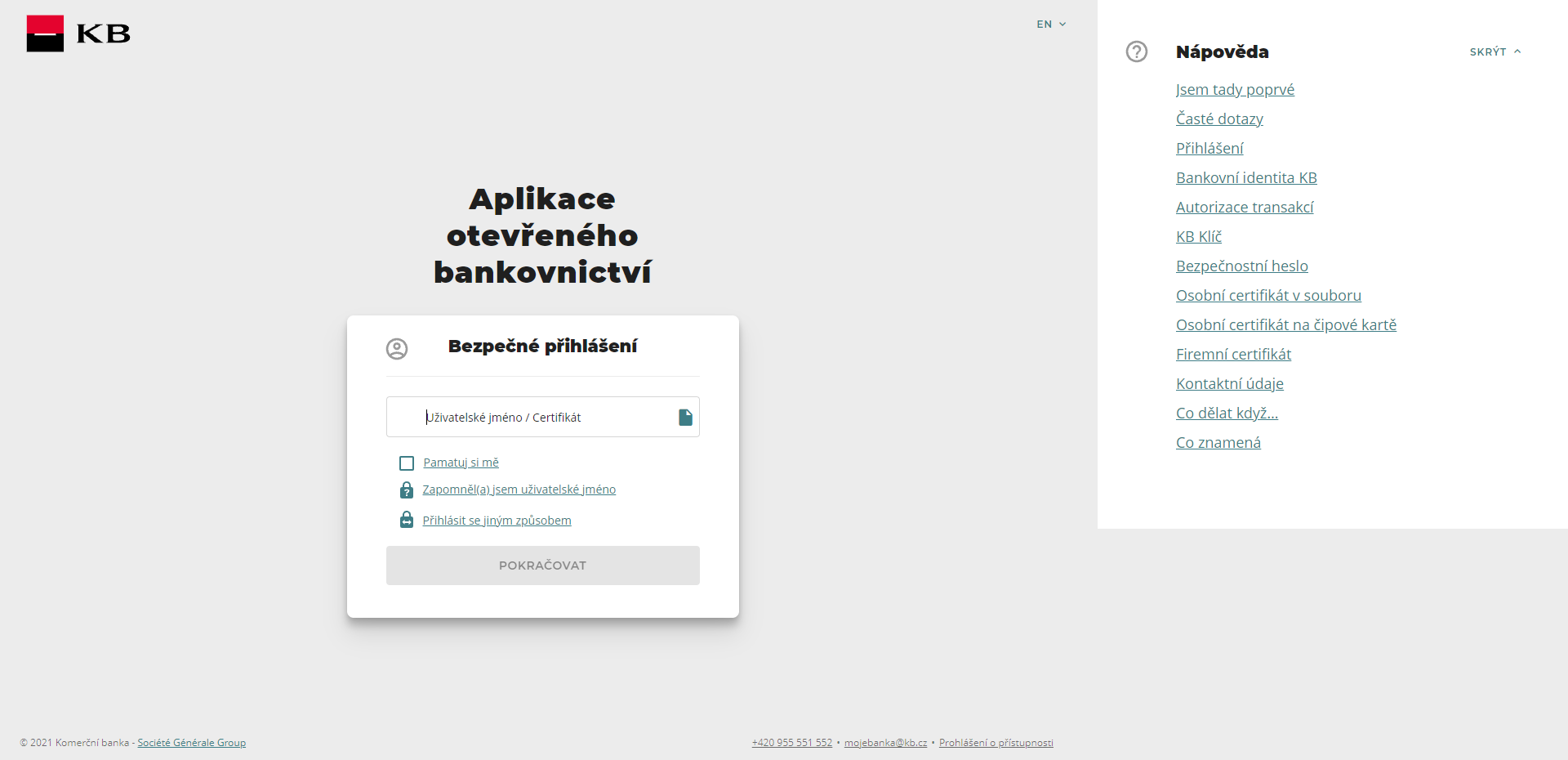Viewport: 1568px width, 760px height.
Task: Open the Jsem tady poprvé help topic
Action: (1235, 89)
